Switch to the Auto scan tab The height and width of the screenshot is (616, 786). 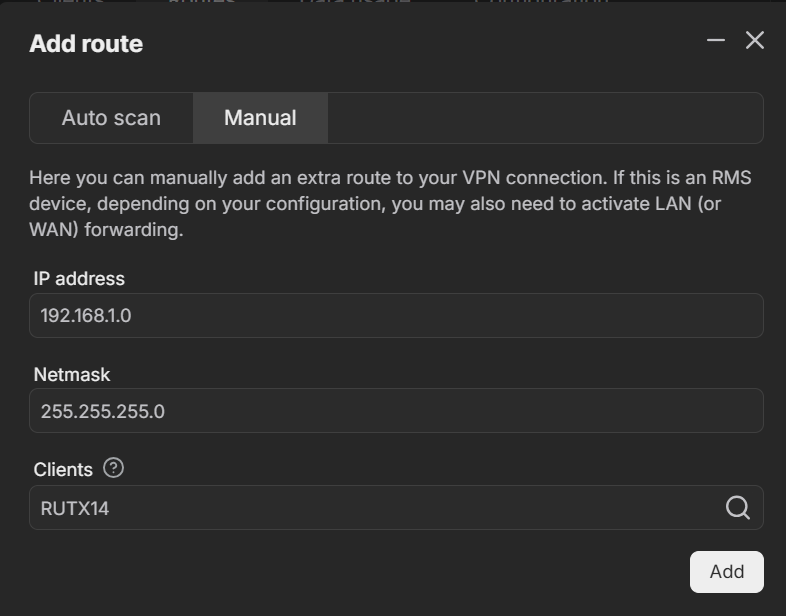point(111,118)
